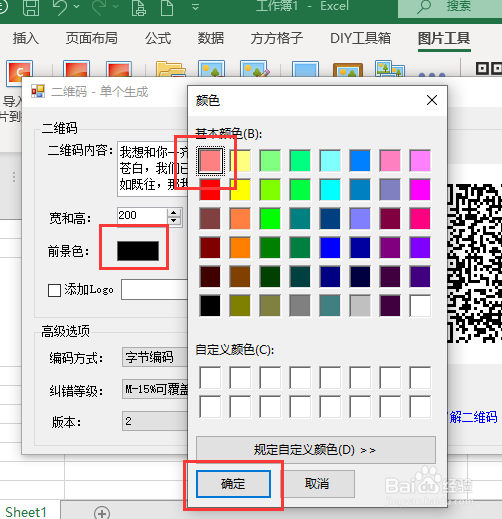Click the Redo arrow icon
The height and width of the screenshot is (519, 502).
tap(99, 7)
